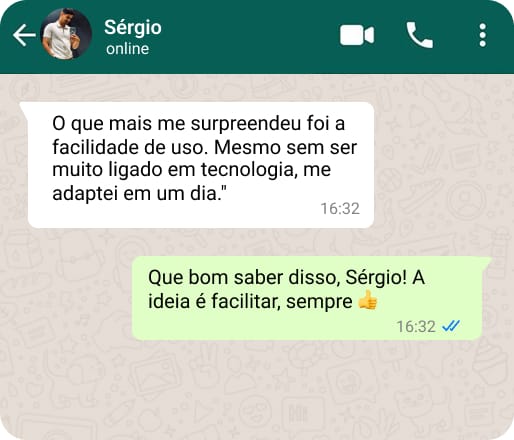Image resolution: width=514 pixels, height=440 pixels.
Task: Click the 16:32 time on sent message
Action: 416,326
